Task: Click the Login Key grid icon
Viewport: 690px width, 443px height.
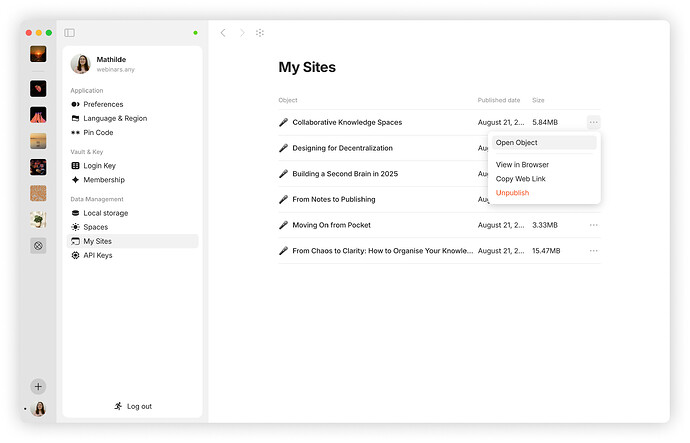Action: 75,165
